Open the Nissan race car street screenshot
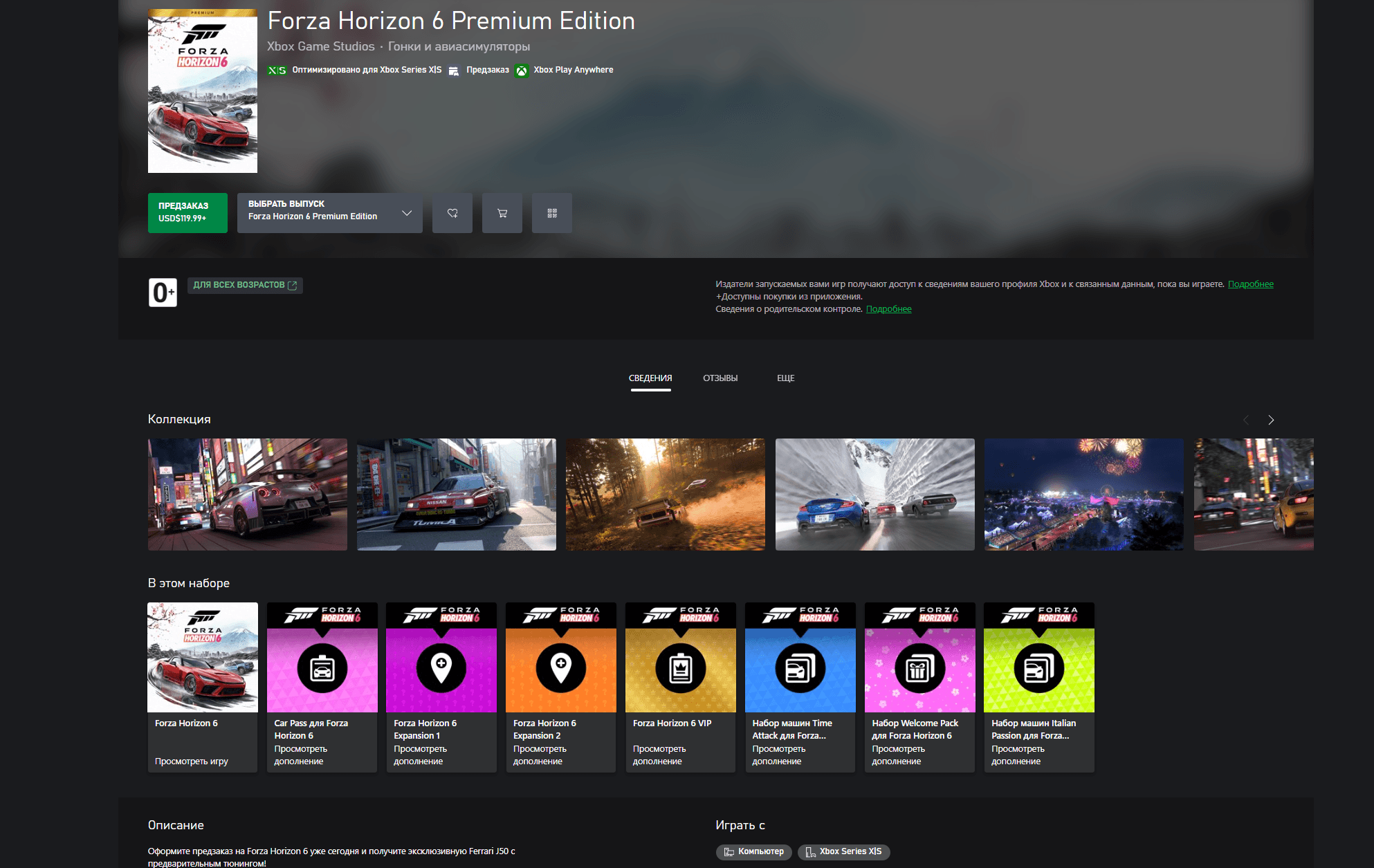Image resolution: width=1374 pixels, height=868 pixels. (x=457, y=495)
